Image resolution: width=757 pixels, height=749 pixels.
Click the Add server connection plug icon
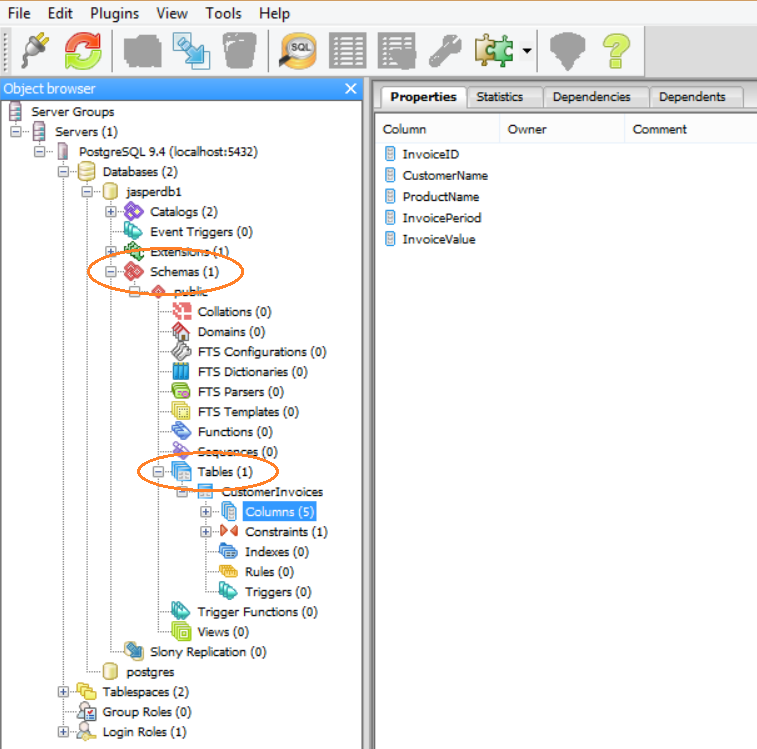[x=35, y=50]
